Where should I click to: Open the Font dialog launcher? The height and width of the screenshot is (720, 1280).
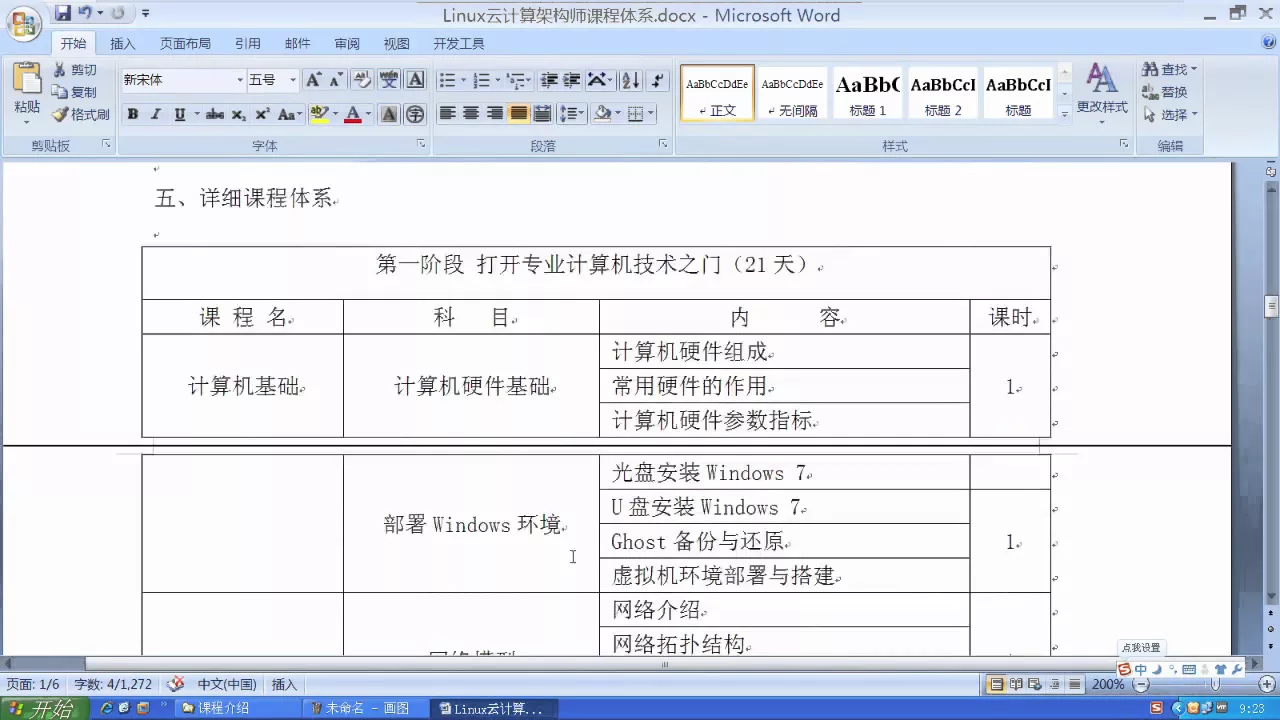(x=422, y=145)
